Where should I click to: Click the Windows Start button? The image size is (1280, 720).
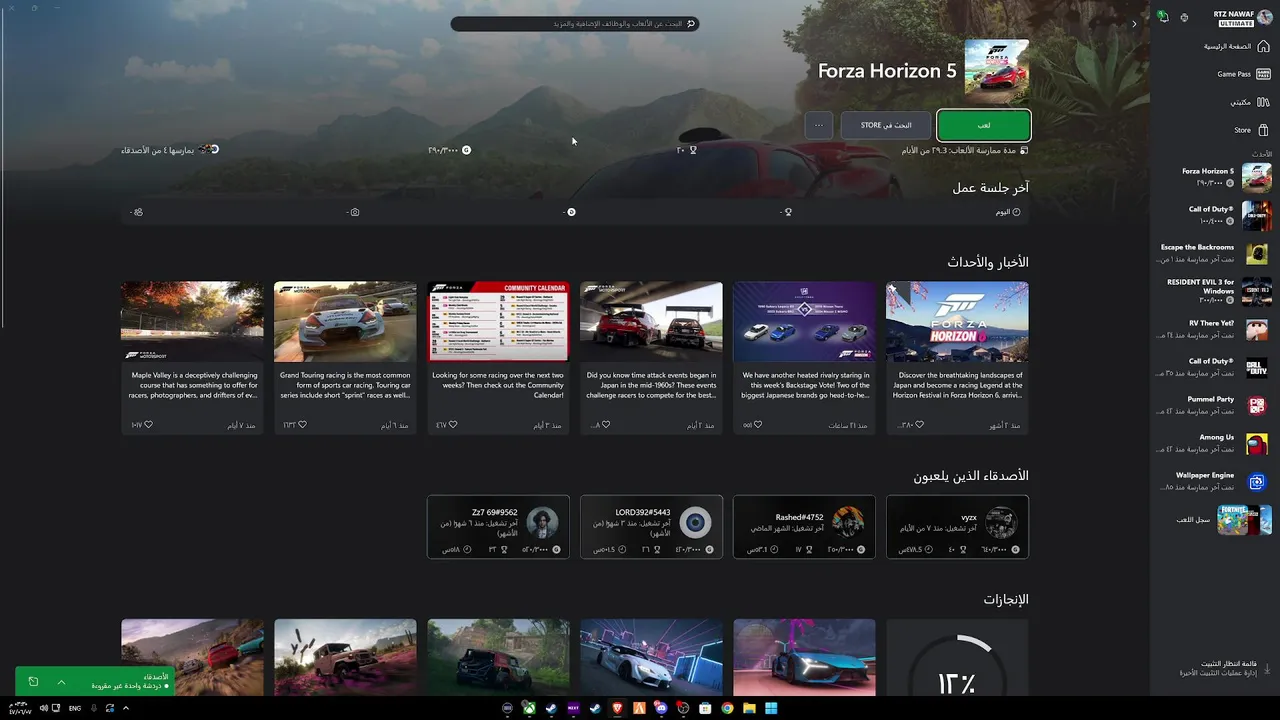click(x=771, y=708)
